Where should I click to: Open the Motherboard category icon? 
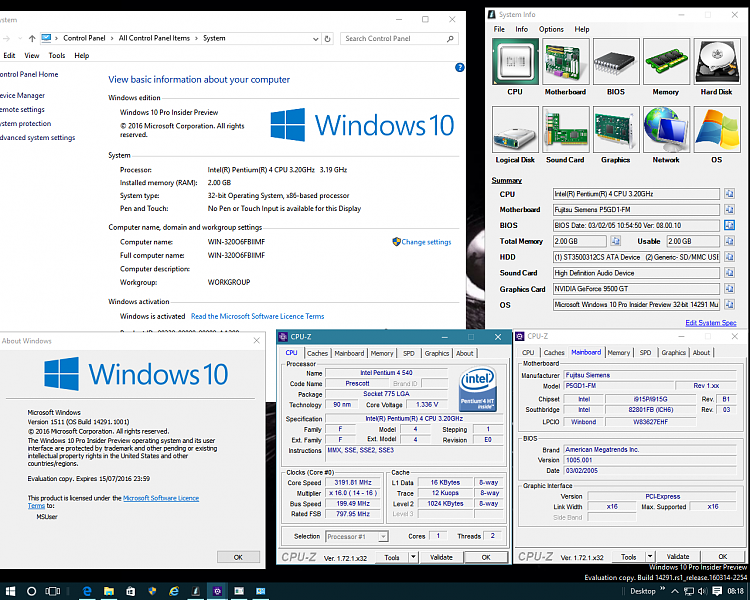click(x=565, y=62)
